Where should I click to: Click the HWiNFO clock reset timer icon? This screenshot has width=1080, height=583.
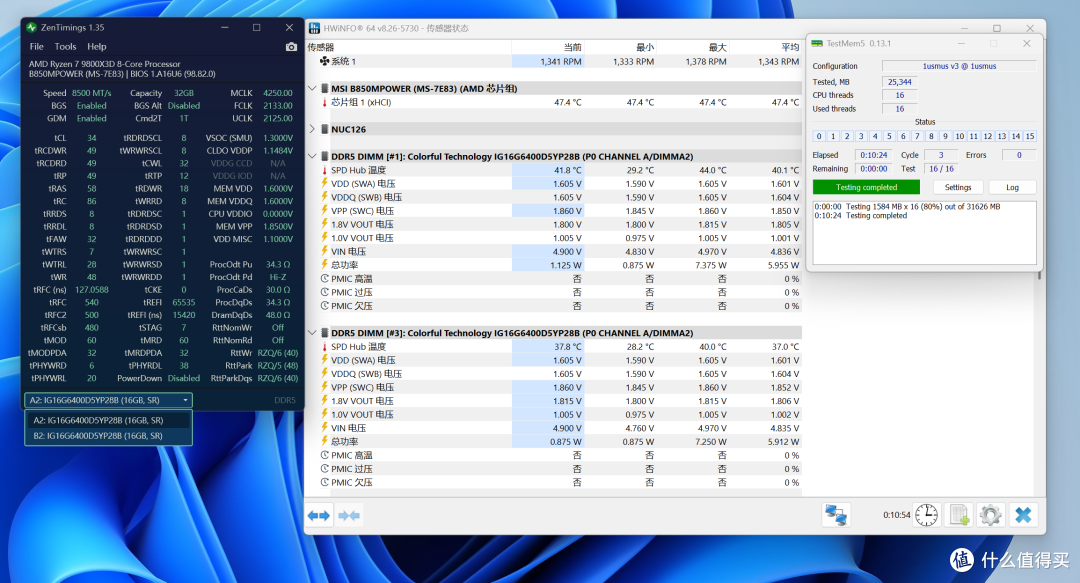(x=926, y=515)
